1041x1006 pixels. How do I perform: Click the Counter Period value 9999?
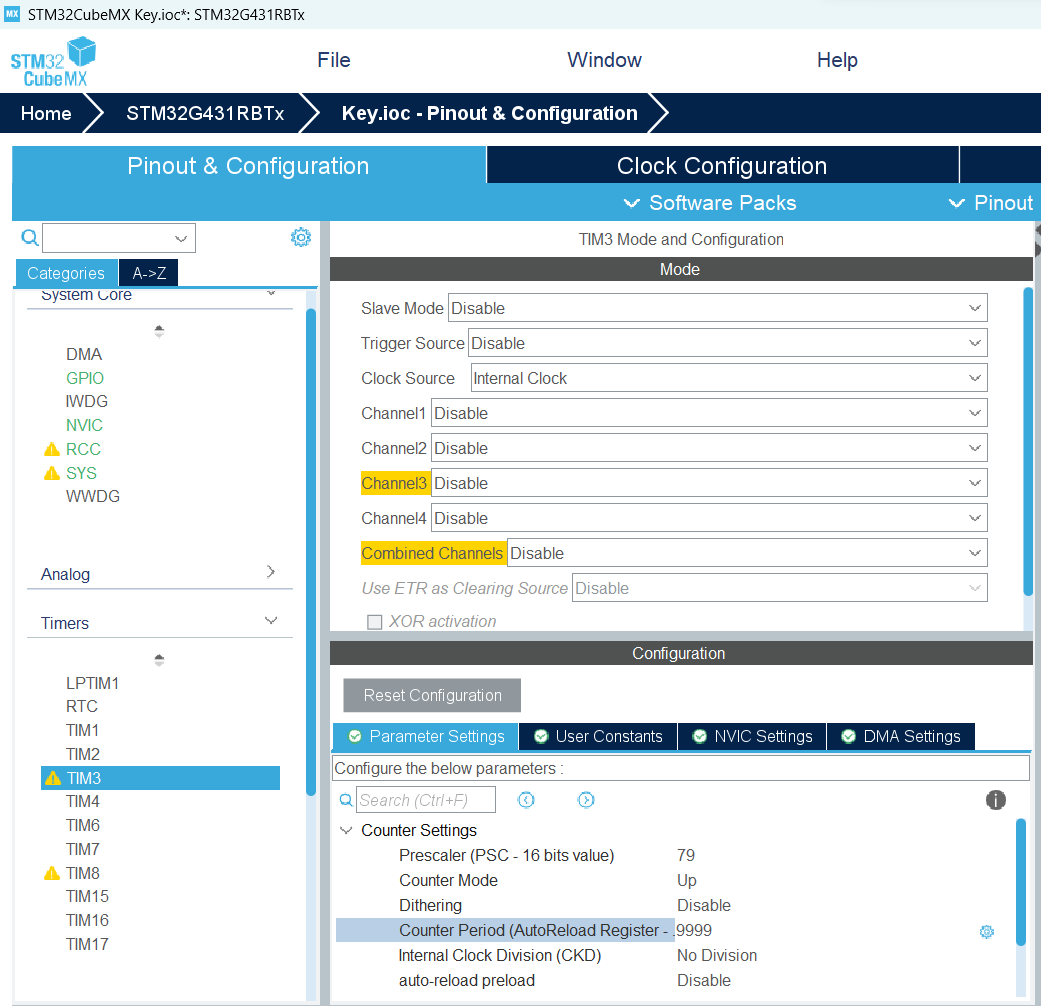click(x=694, y=931)
